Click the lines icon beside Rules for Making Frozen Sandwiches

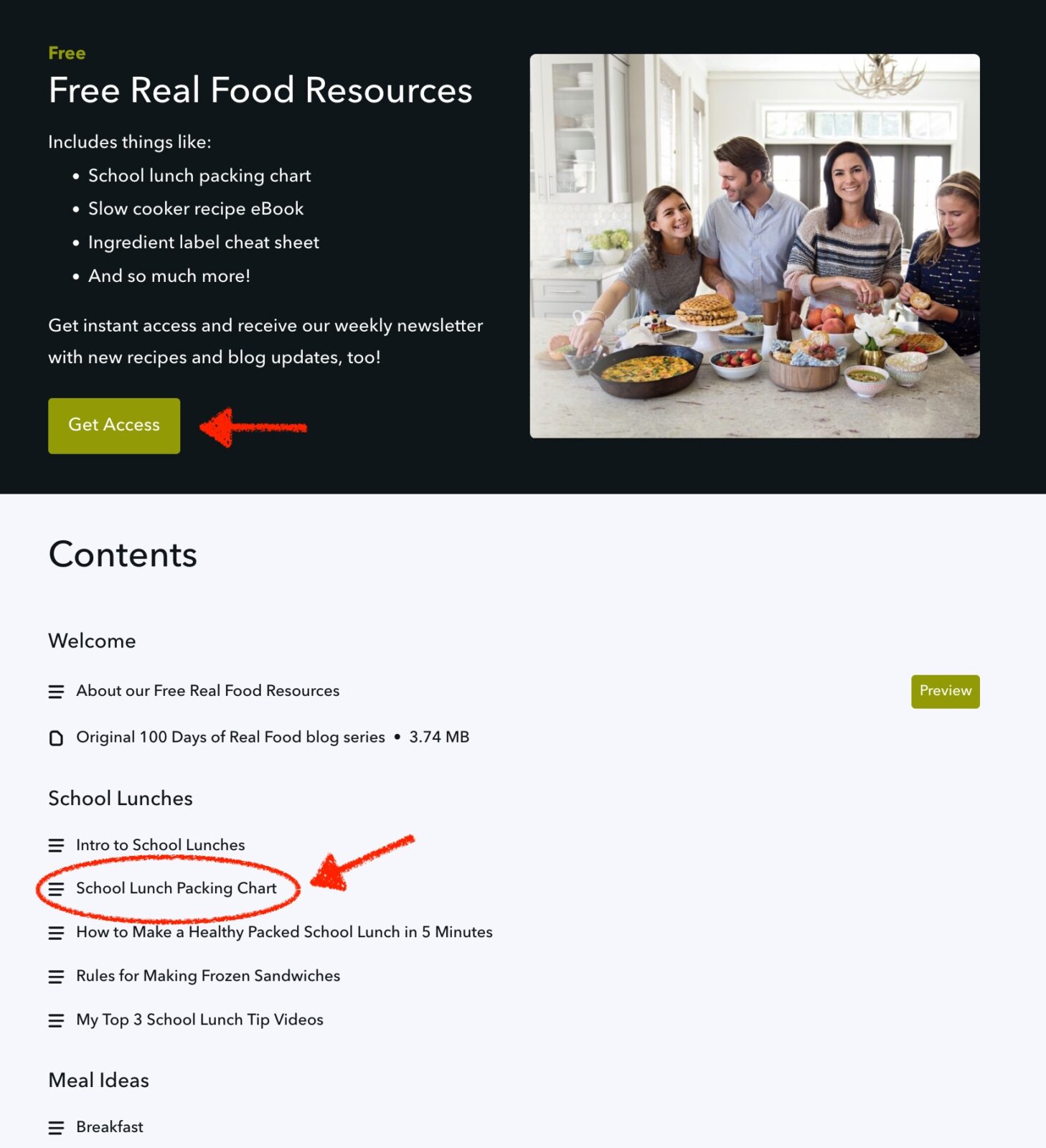click(56, 977)
